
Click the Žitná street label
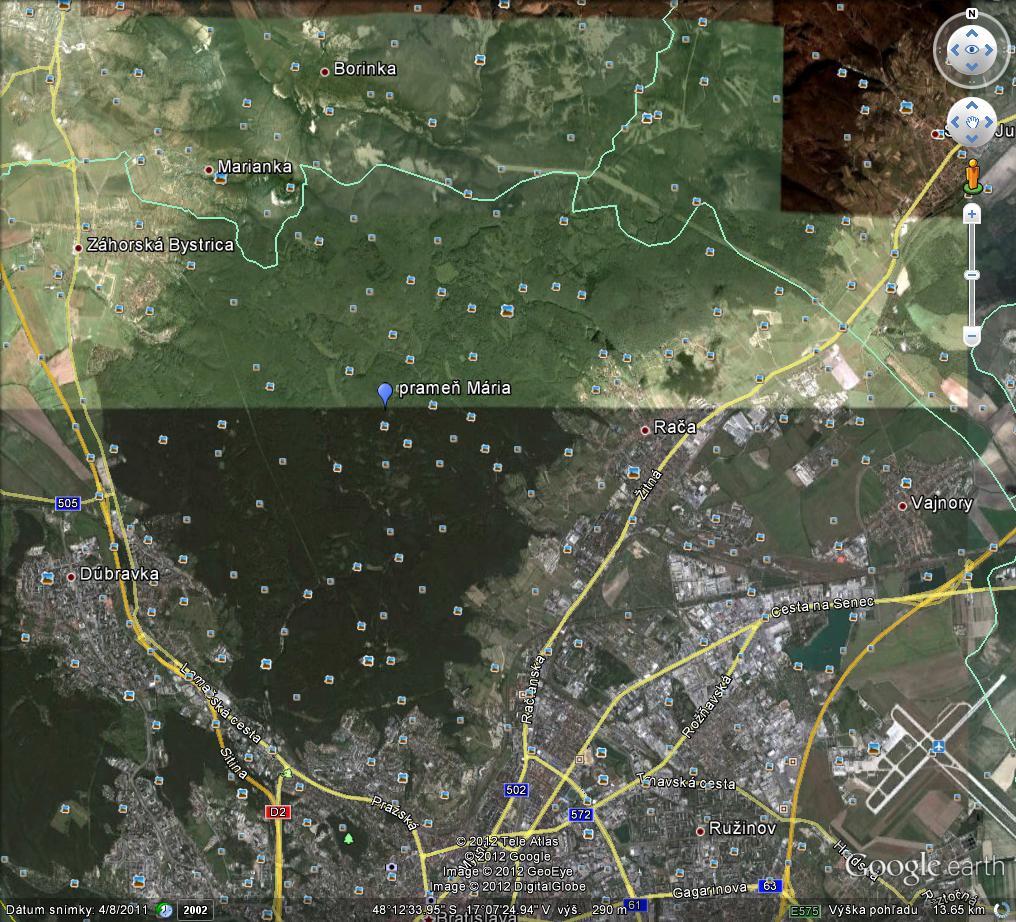[x=649, y=485]
